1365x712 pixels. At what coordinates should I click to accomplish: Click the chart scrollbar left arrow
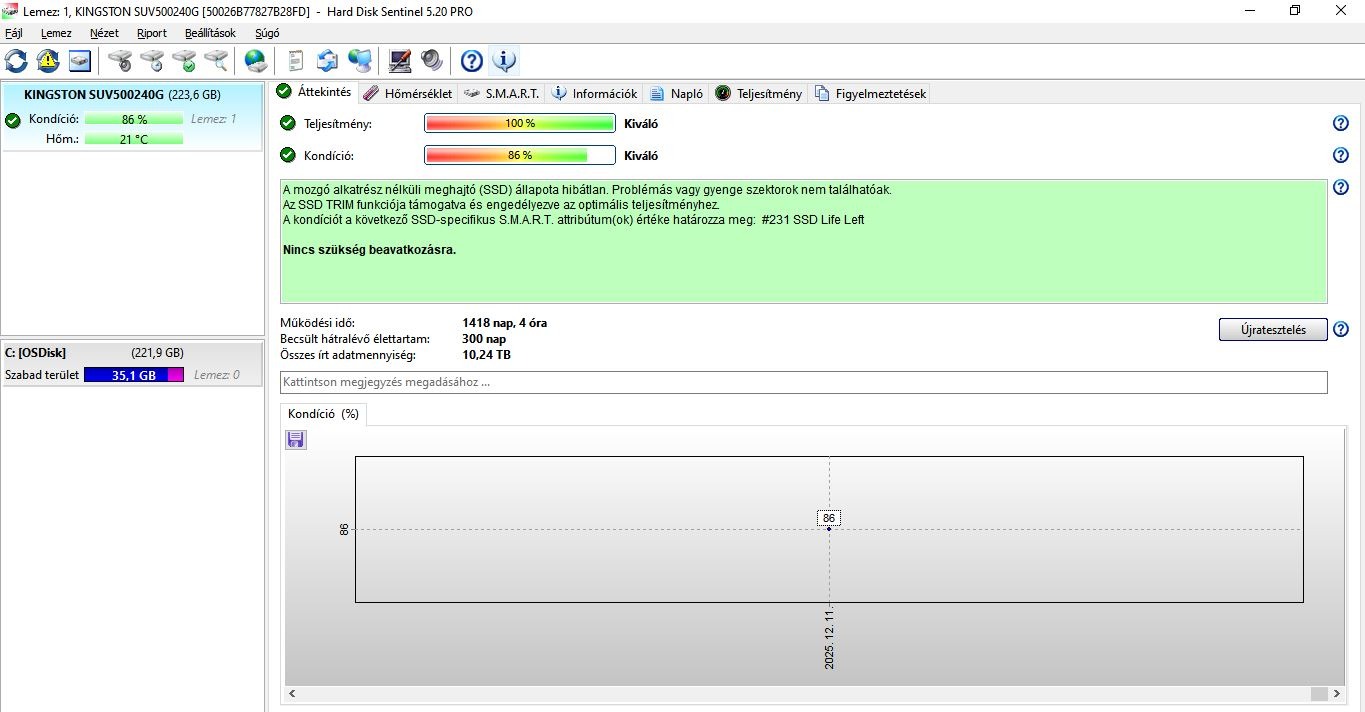point(292,693)
